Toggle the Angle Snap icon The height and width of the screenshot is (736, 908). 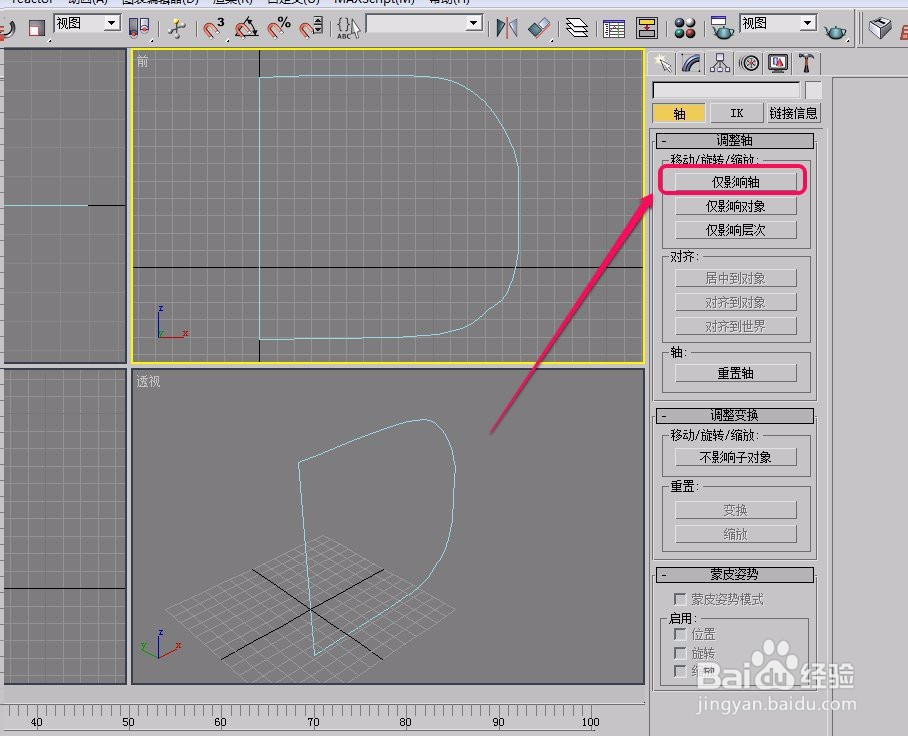[246, 27]
